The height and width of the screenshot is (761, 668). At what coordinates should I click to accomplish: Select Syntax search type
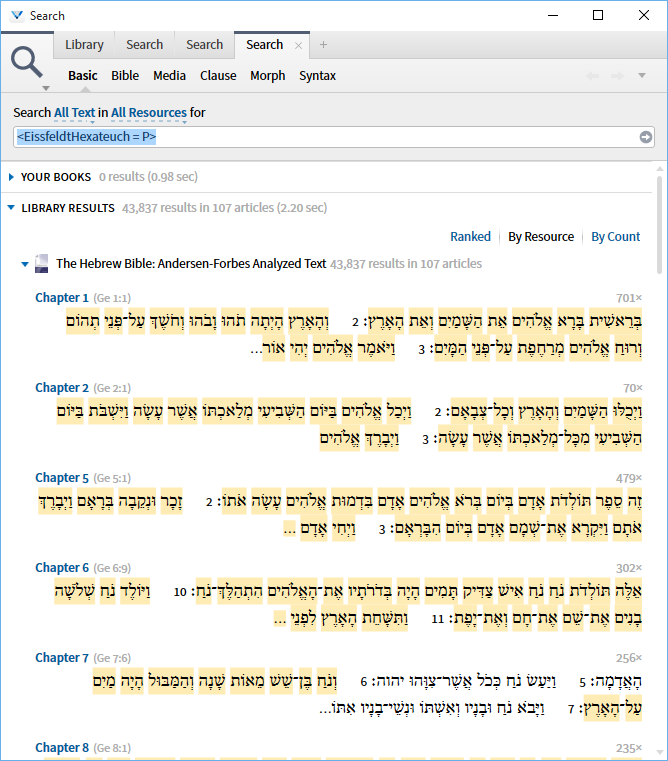point(317,76)
